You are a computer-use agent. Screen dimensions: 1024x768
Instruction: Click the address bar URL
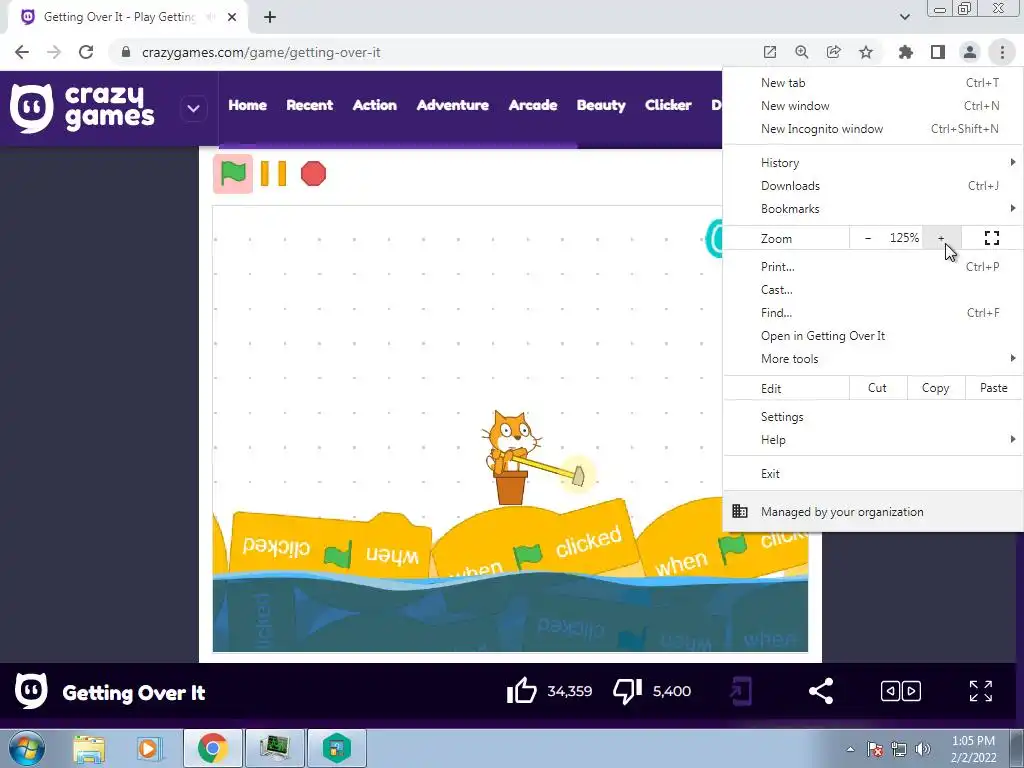[x=261, y=52]
